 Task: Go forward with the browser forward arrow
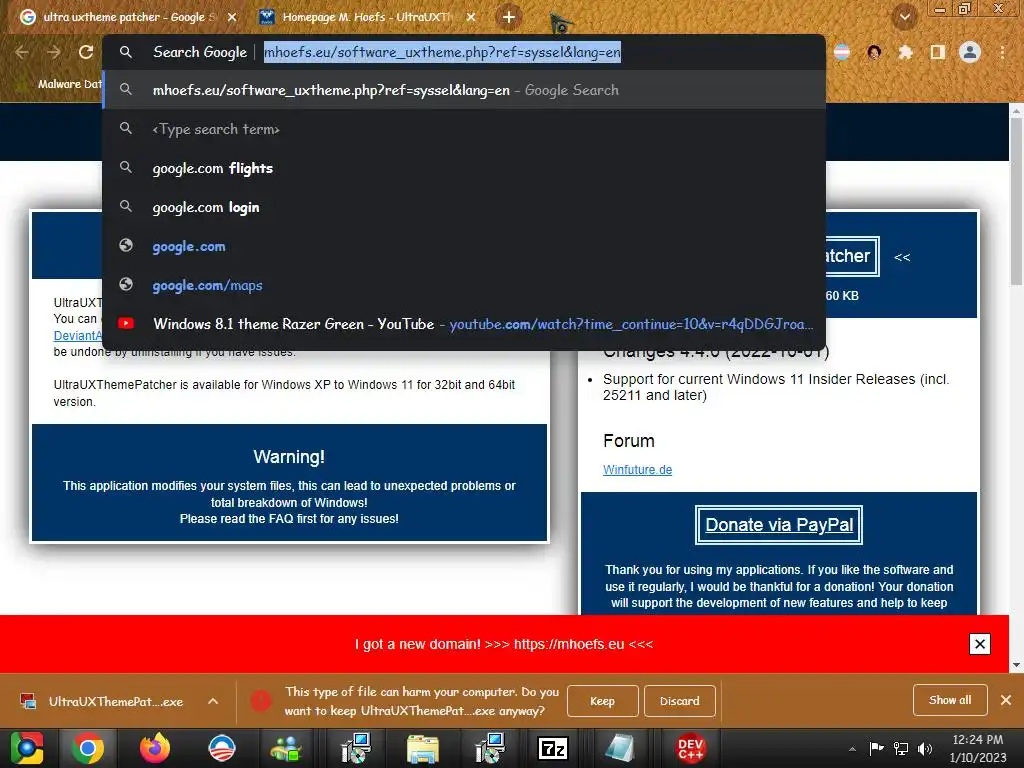54,52
